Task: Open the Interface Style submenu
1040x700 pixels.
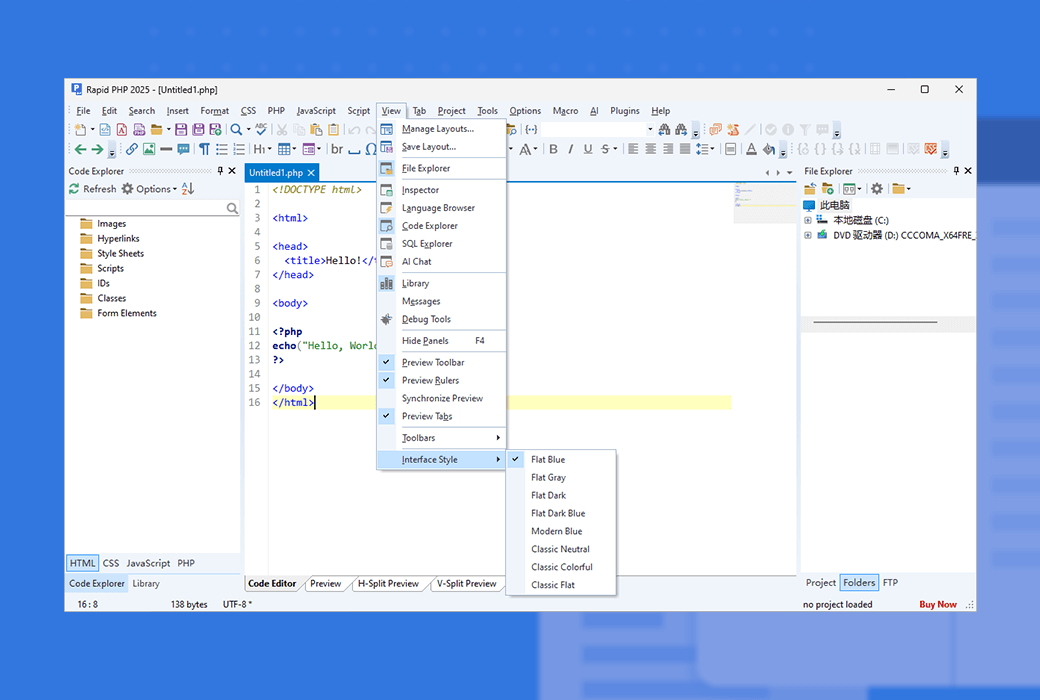Action: tap(441, 459)
